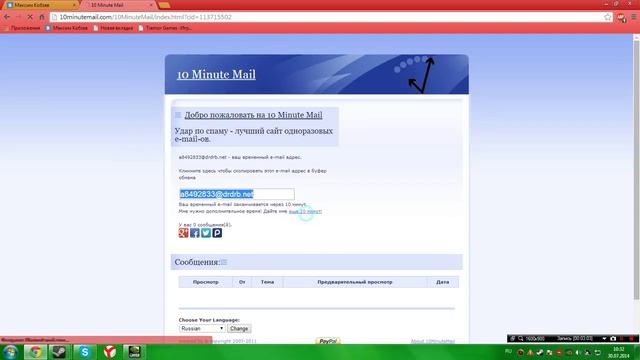This screenshot has height=360, width=640.
Task: Pause the screen recording
Action: coord(622,338)
